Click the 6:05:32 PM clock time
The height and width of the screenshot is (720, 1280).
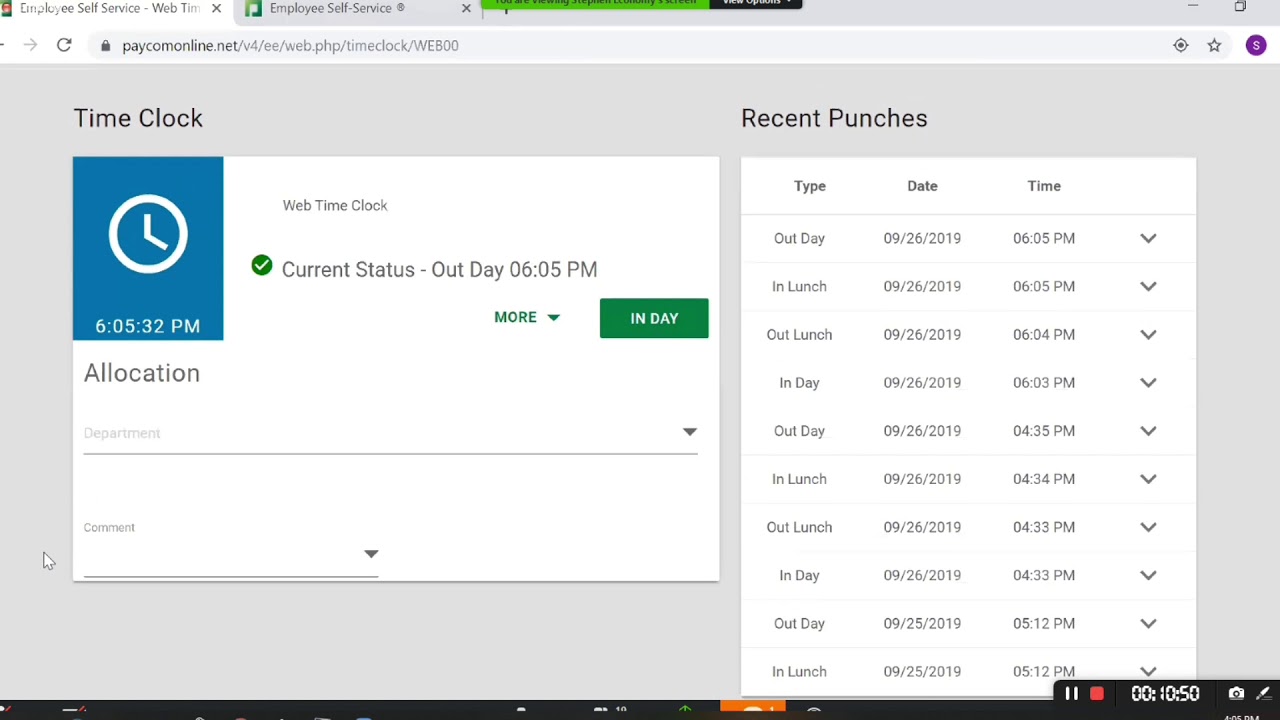pyautogui.click(x=148, y=326)
